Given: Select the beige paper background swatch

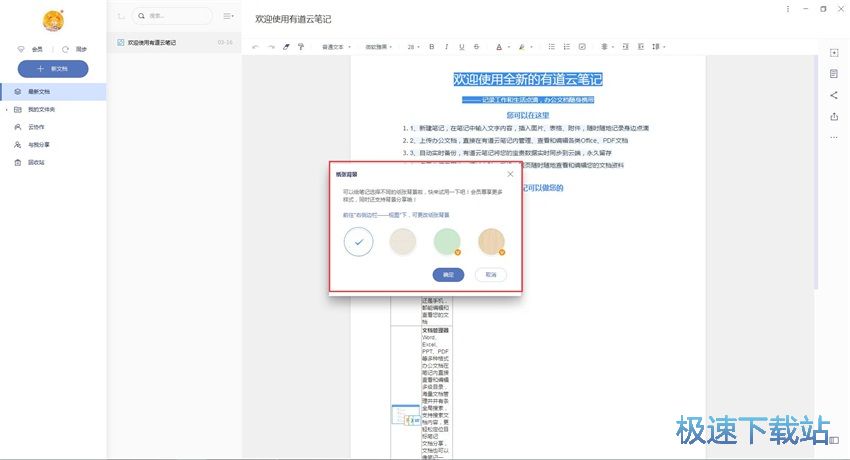Looking at the screenshot, I should point(403,242).
